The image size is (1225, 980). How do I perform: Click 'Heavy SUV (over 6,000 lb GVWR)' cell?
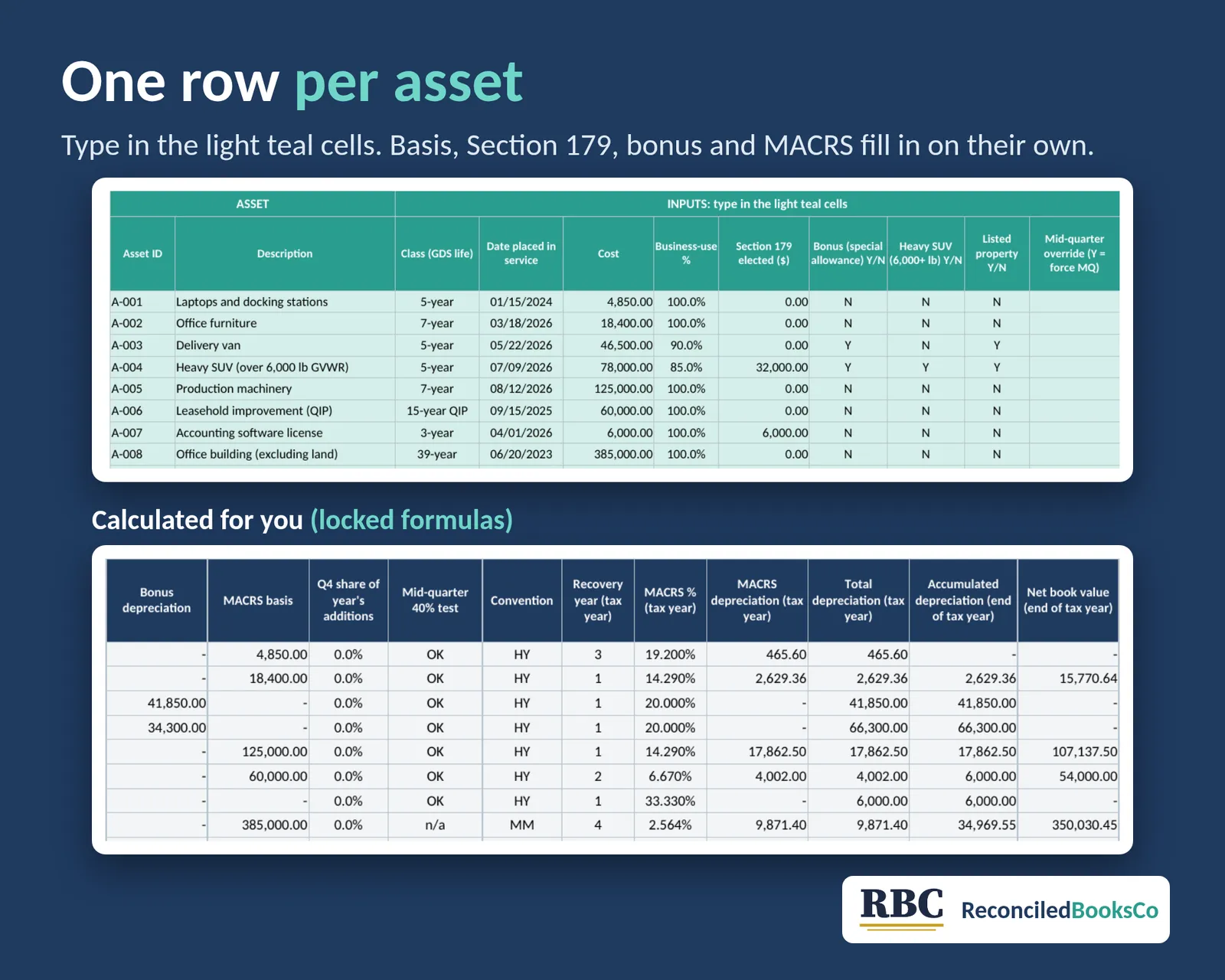pyautogui.click(x=285, y=367)
